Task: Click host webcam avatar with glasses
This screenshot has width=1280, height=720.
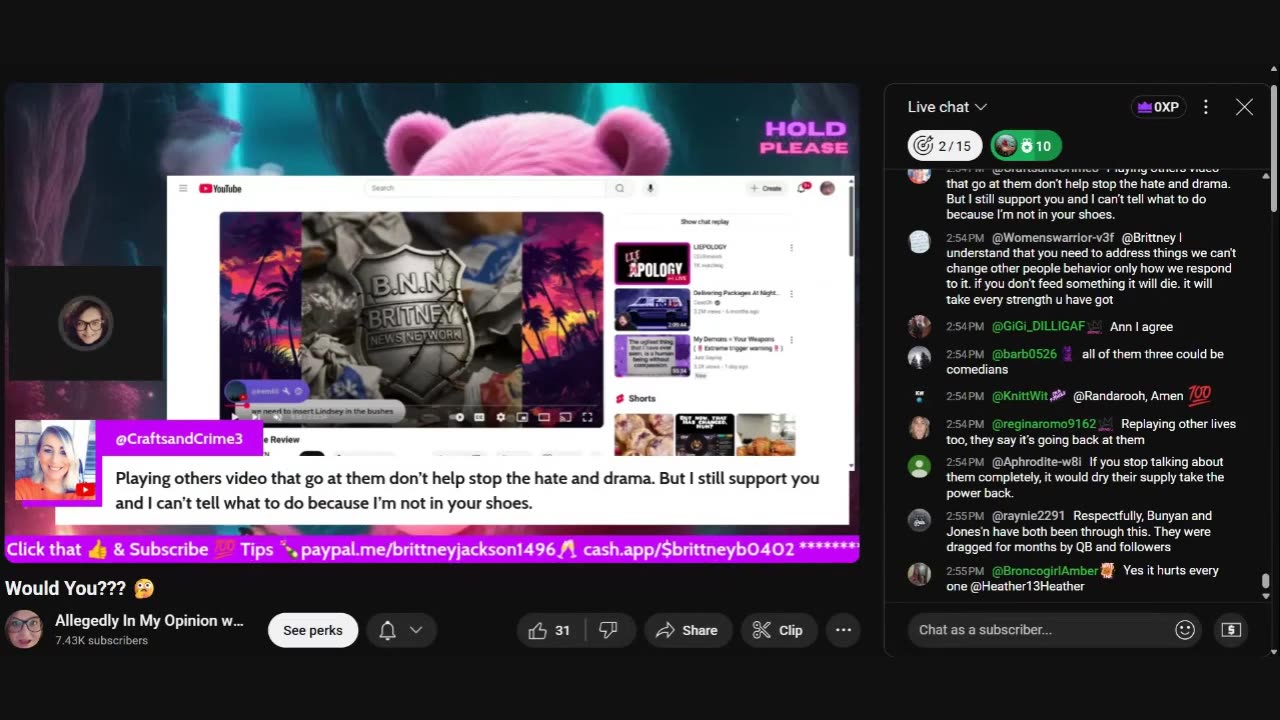Action: click(85, 322)
